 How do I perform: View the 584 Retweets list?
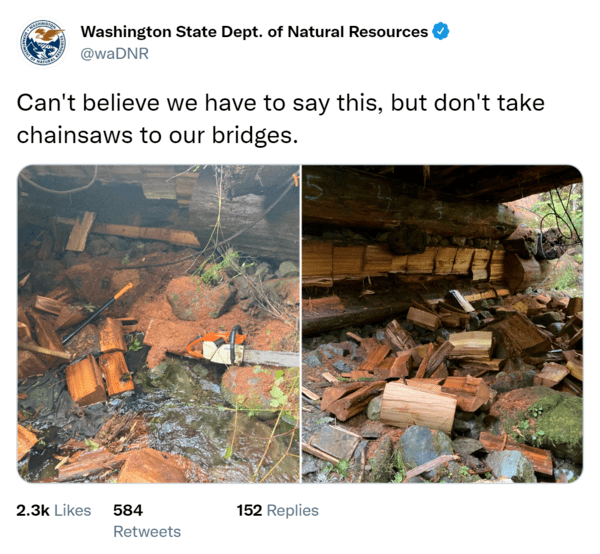[147, 521]
